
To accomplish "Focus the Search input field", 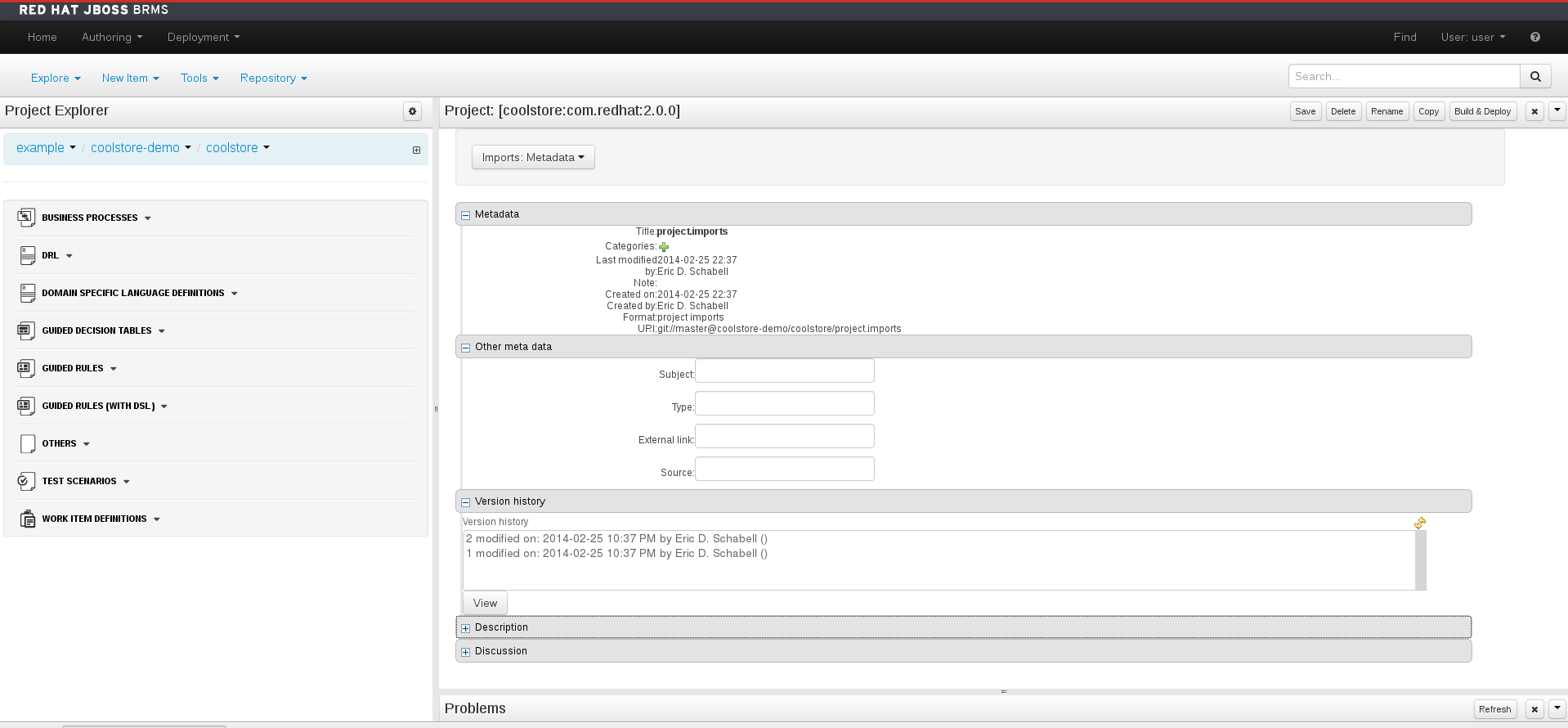I will [1404, 76].
